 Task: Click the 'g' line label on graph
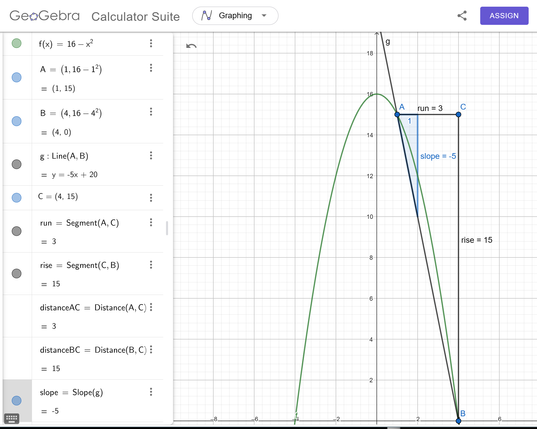click(388, 42)
